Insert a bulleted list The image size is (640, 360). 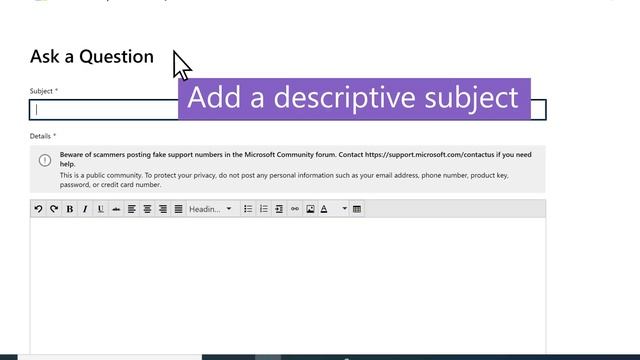(x=248, y=209)
